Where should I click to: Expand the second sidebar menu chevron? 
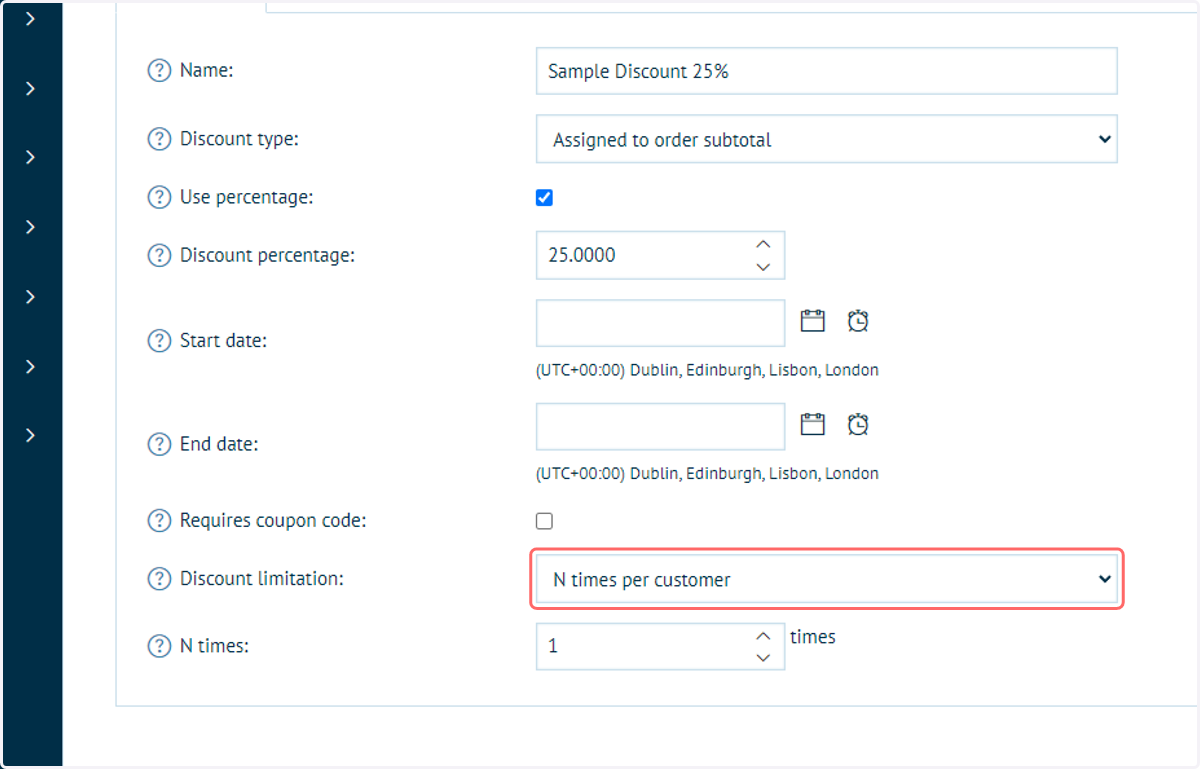[x=31, y=88]
